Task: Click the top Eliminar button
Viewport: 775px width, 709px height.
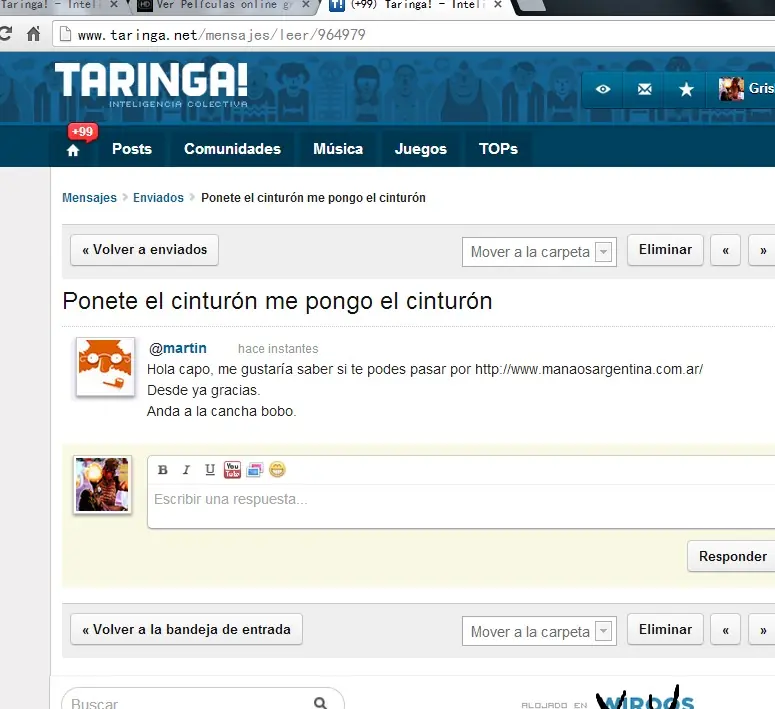Action: pyautogui.click(x=665, y=250)
